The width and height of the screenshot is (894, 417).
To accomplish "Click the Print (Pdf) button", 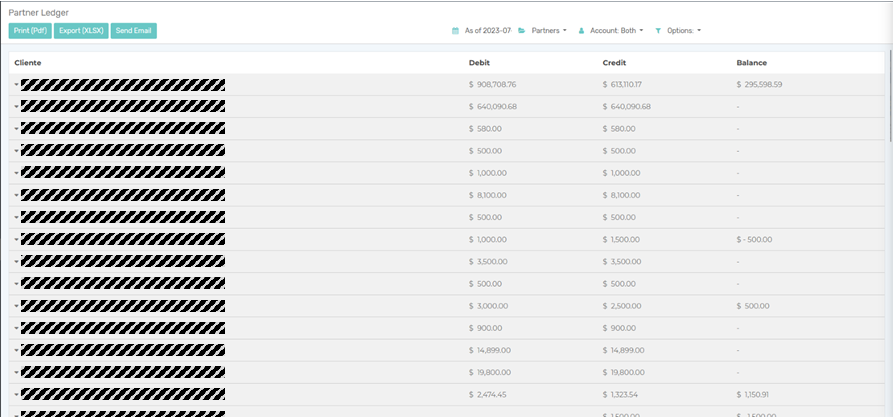I will [30, 31].
